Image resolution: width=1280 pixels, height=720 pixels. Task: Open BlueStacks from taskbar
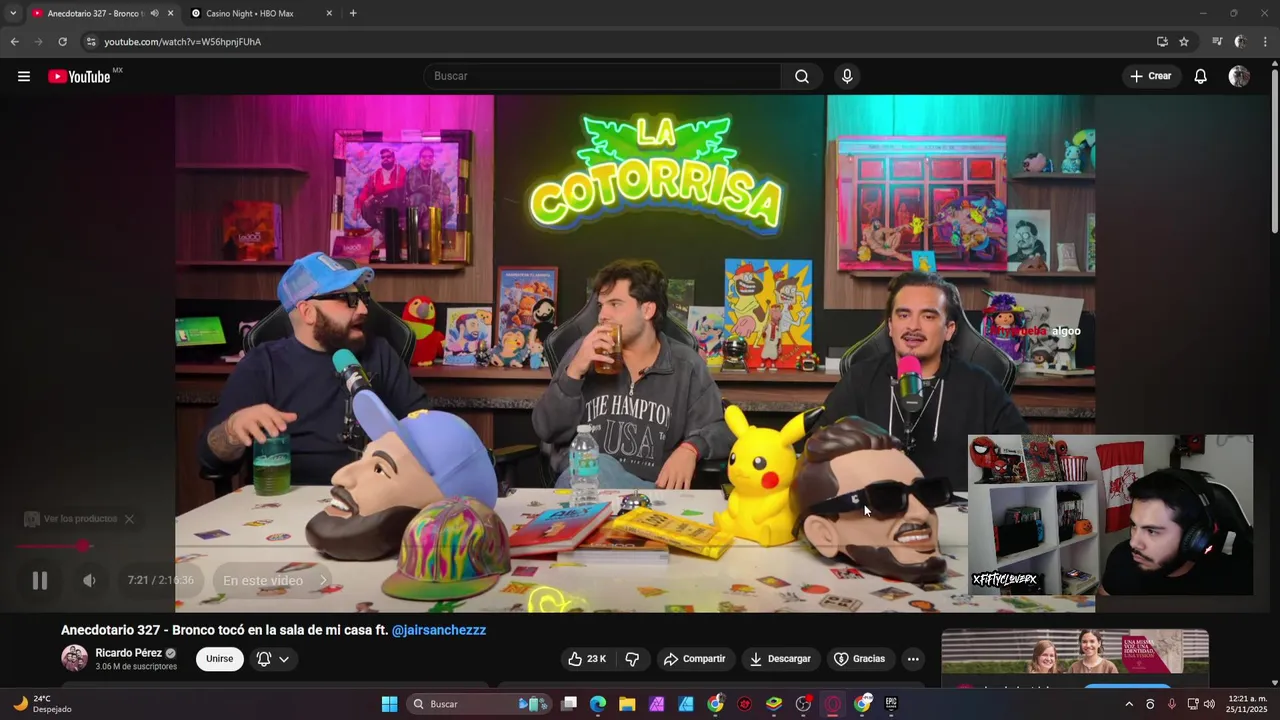click(774, 704)
